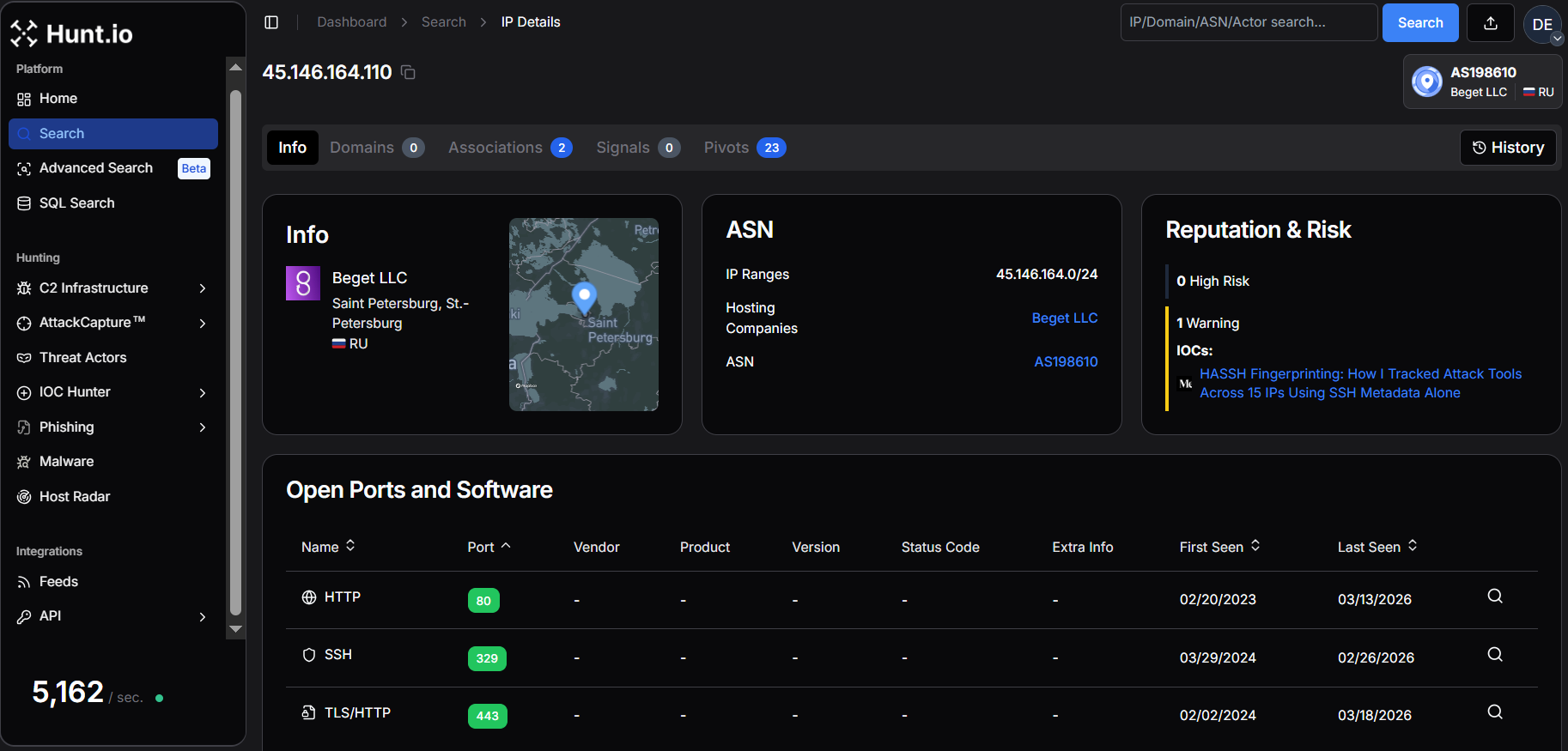Click the export/share upload icon
The height and width of the screenshot is (751, 1568).
(x=1490, y=23)
